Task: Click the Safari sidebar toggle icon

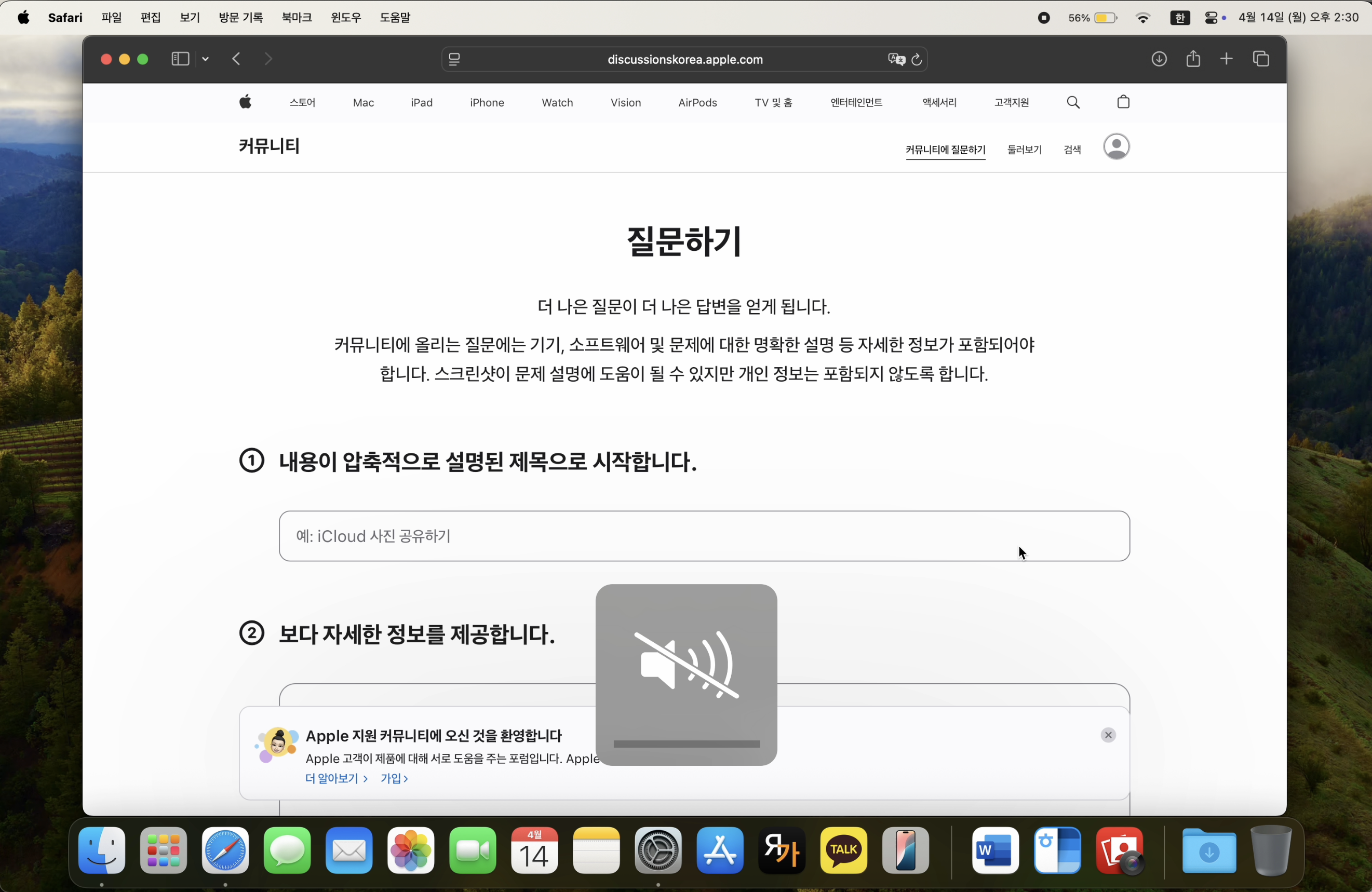Action: (180, 59)
